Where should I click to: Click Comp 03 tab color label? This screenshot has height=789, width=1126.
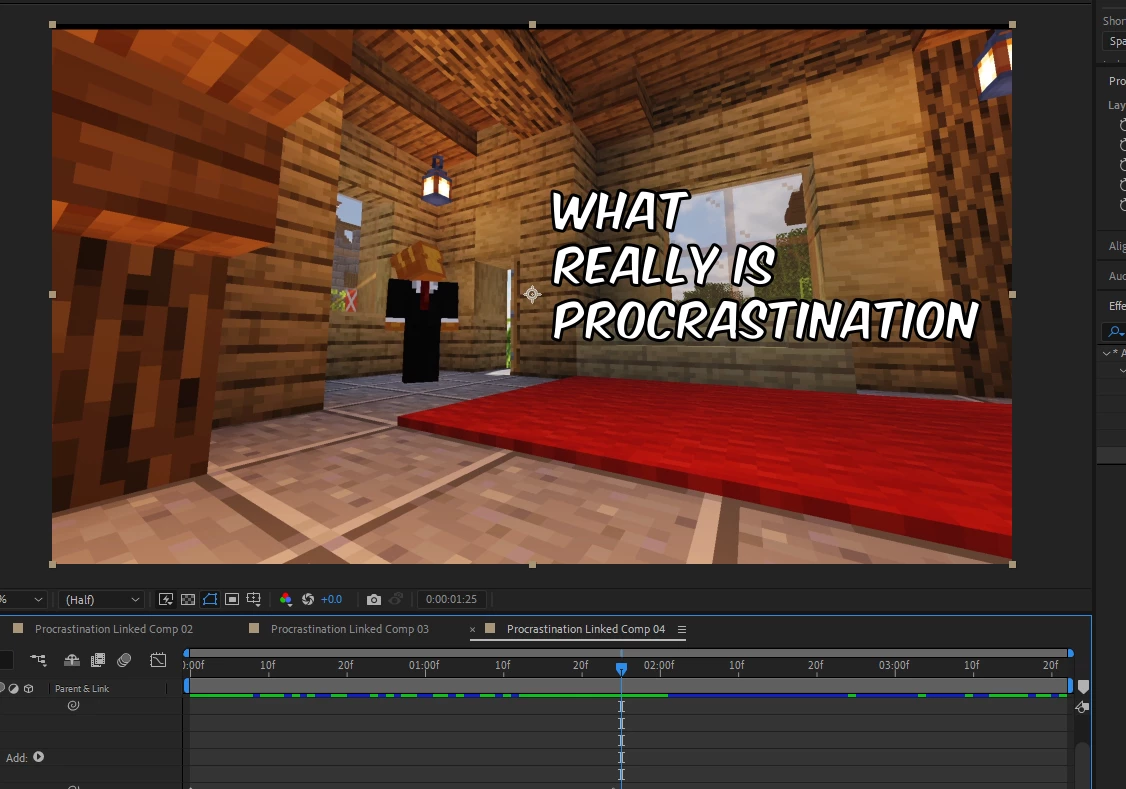coord(253,628)
